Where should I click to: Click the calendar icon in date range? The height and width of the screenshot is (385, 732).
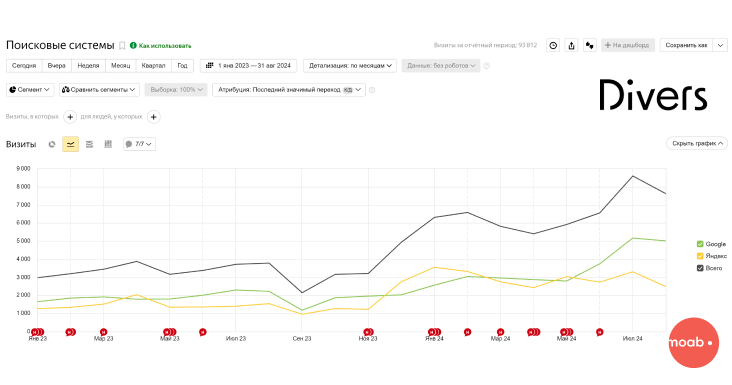210,66
